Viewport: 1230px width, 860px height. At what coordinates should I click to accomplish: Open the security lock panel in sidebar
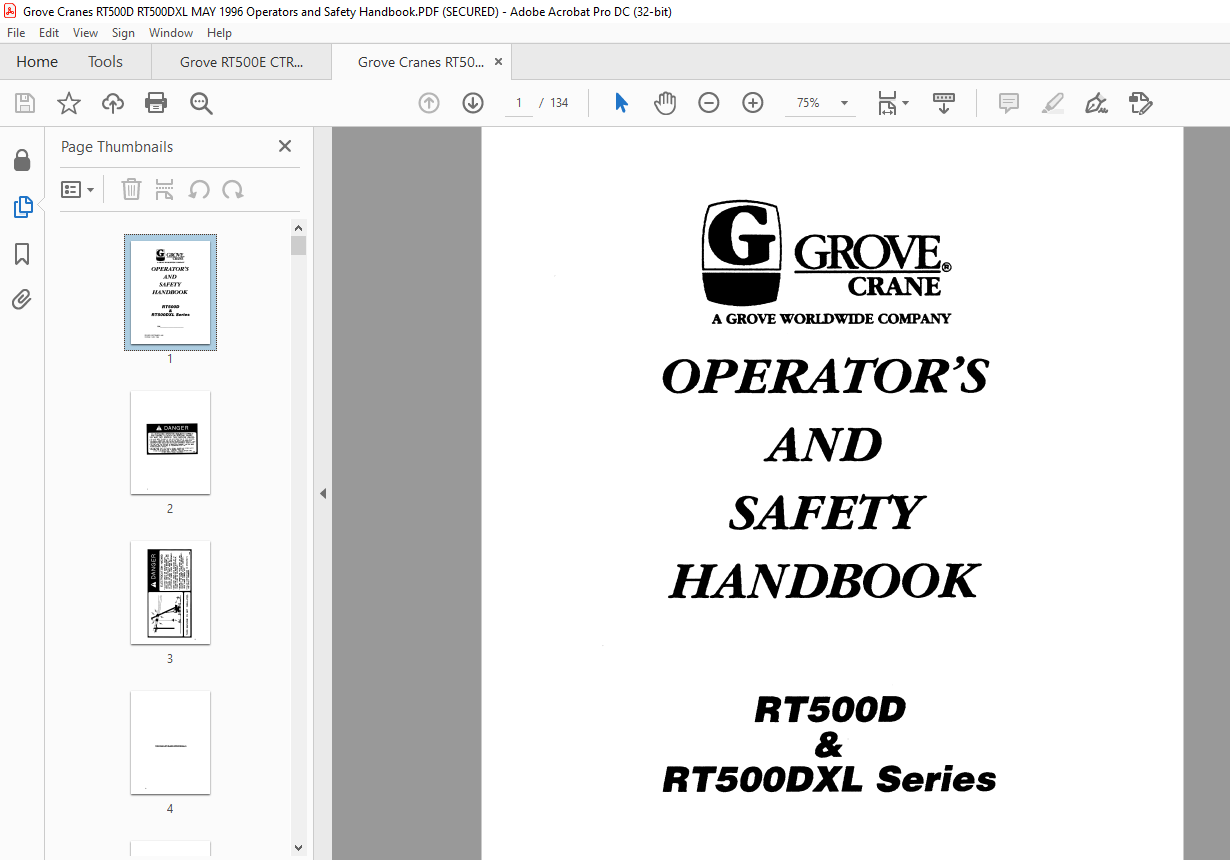[22, 160]
